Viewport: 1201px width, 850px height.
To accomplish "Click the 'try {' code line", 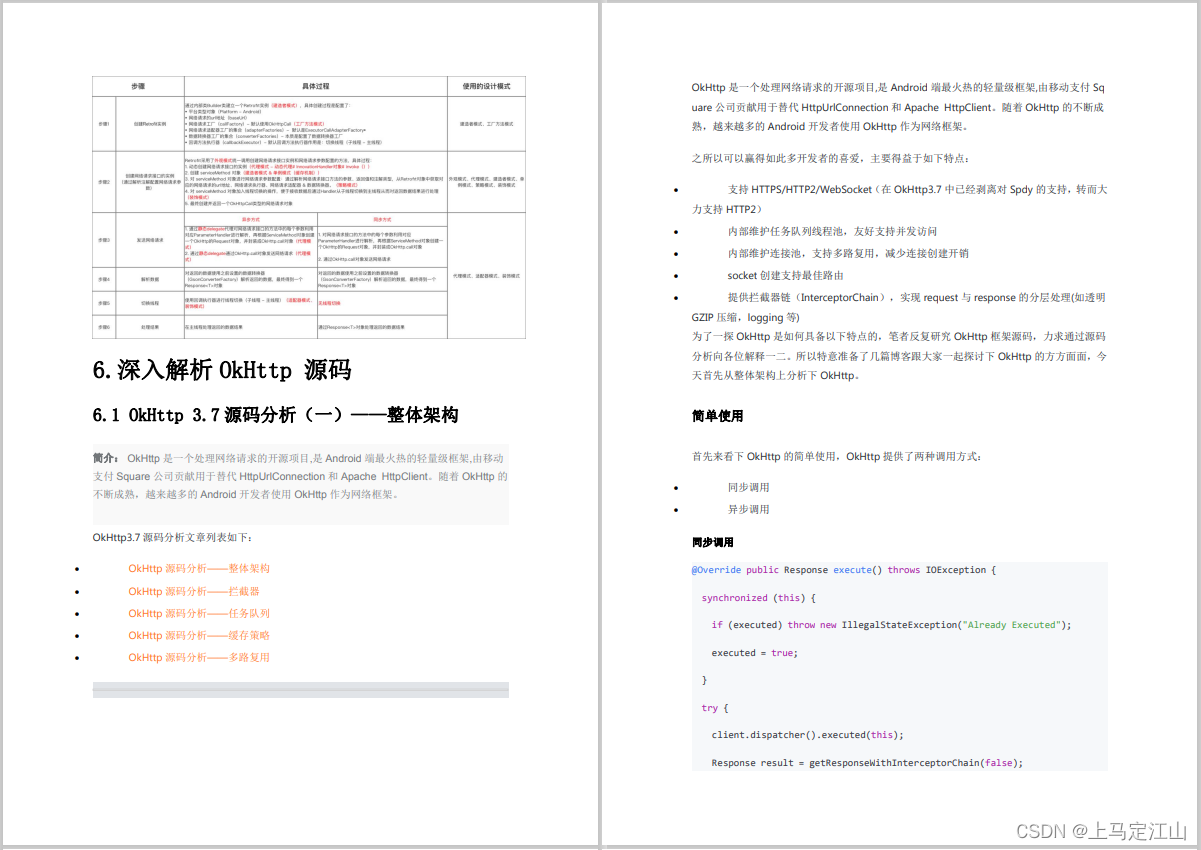I will click(x=717, y=708).
